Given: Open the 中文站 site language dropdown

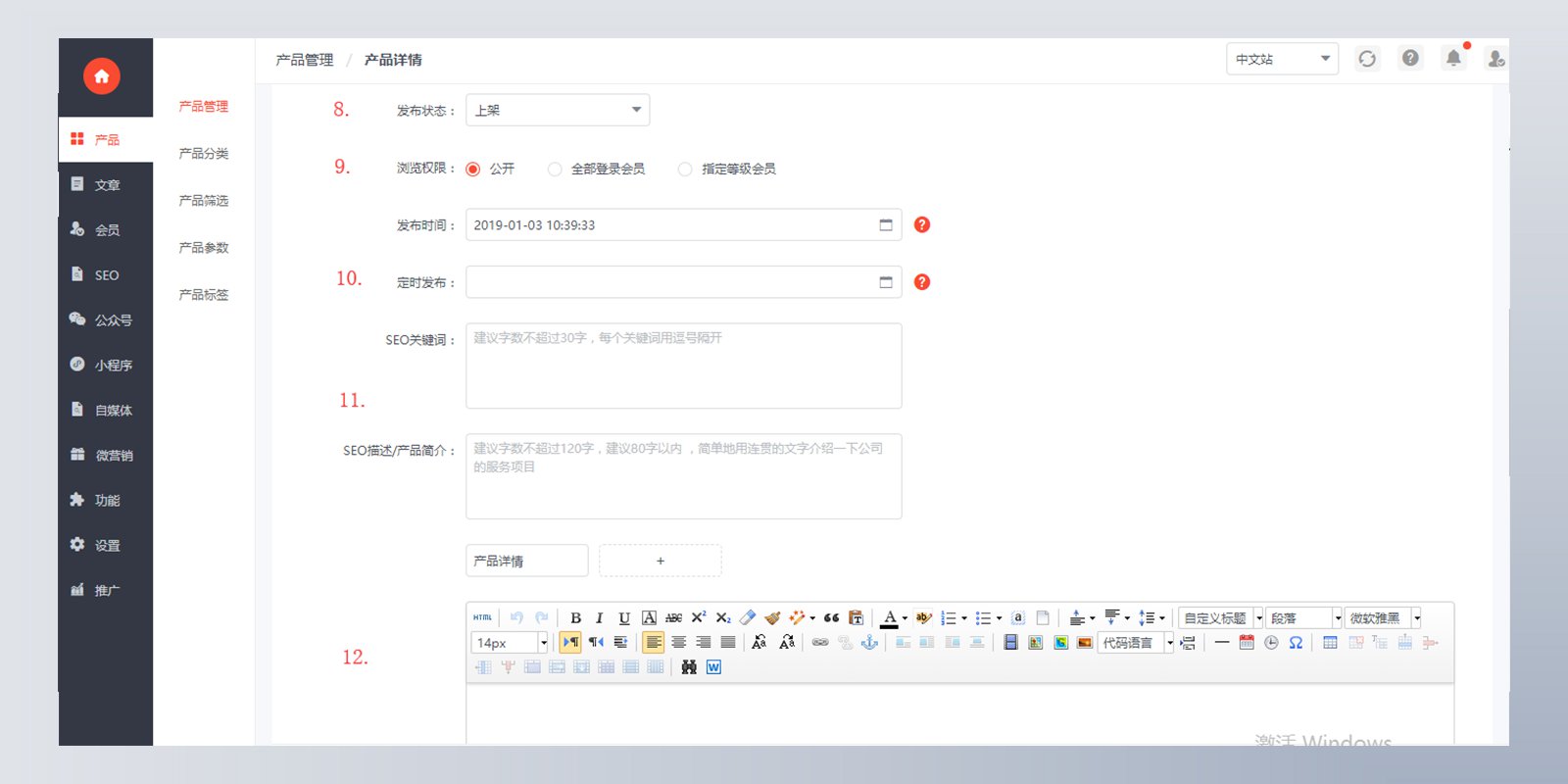Looking at the screenshot, I should (1282, 59).
